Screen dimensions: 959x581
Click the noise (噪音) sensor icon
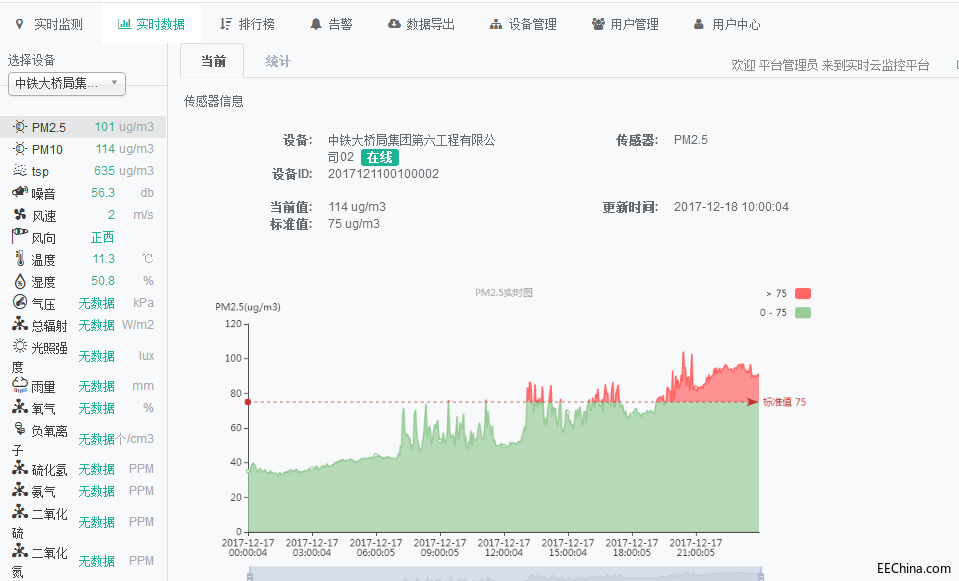20,193
